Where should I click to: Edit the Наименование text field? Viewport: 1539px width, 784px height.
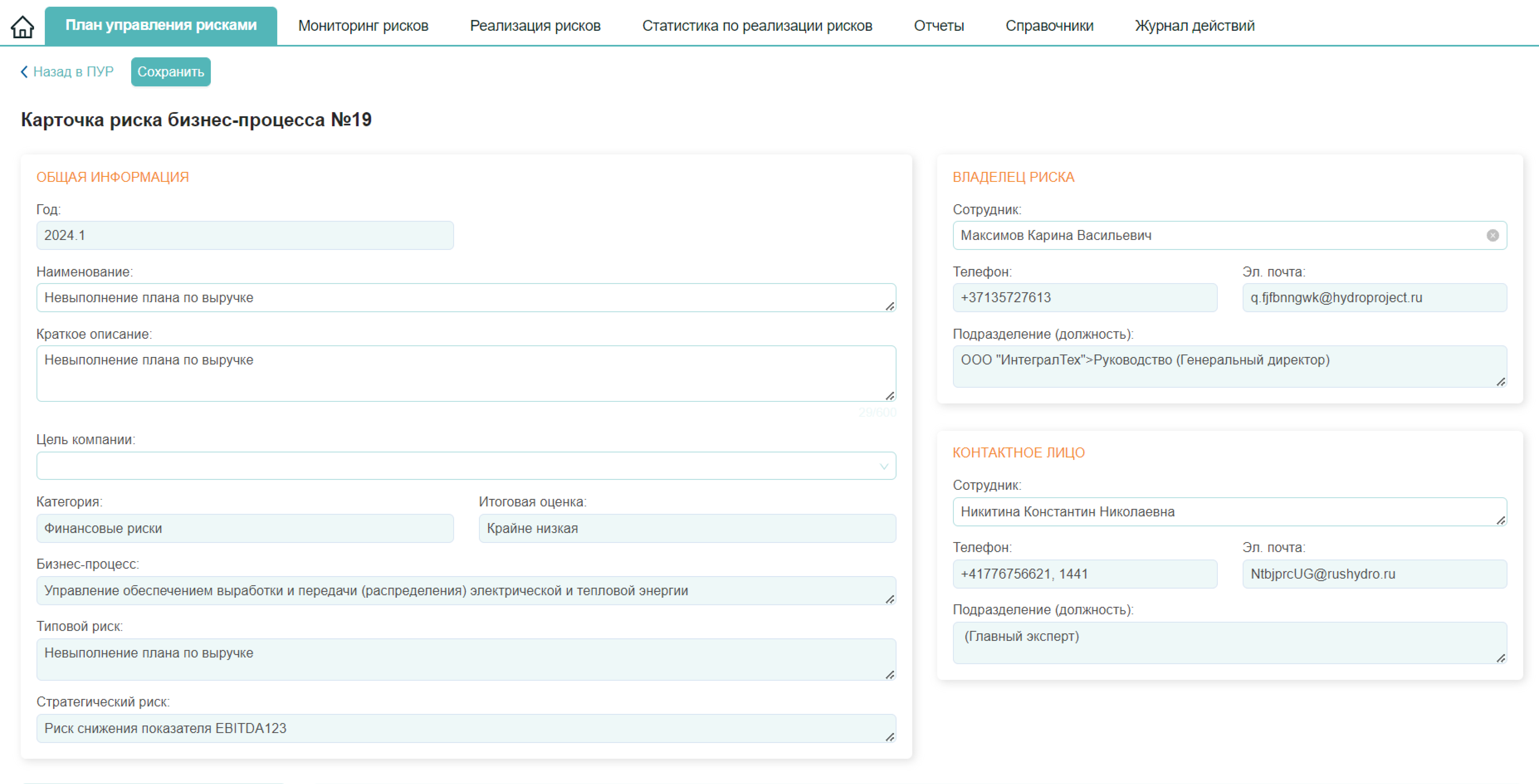(466, 298)
